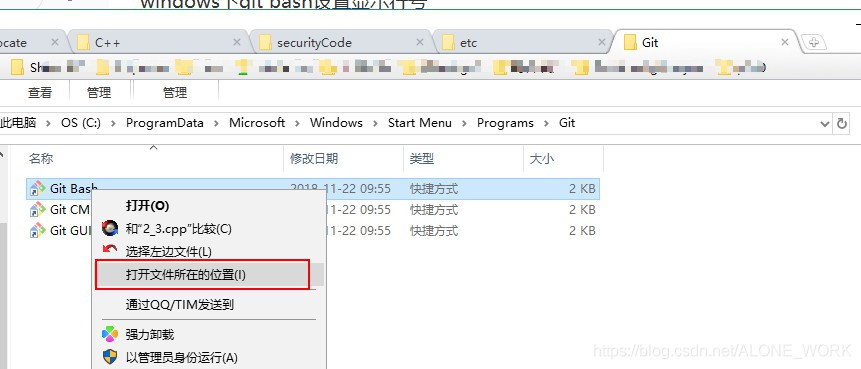This screenshot has height=369, width=861.
Task: Expand the chevron after 此电脑 breadcrumb
Action: point(48,124)
